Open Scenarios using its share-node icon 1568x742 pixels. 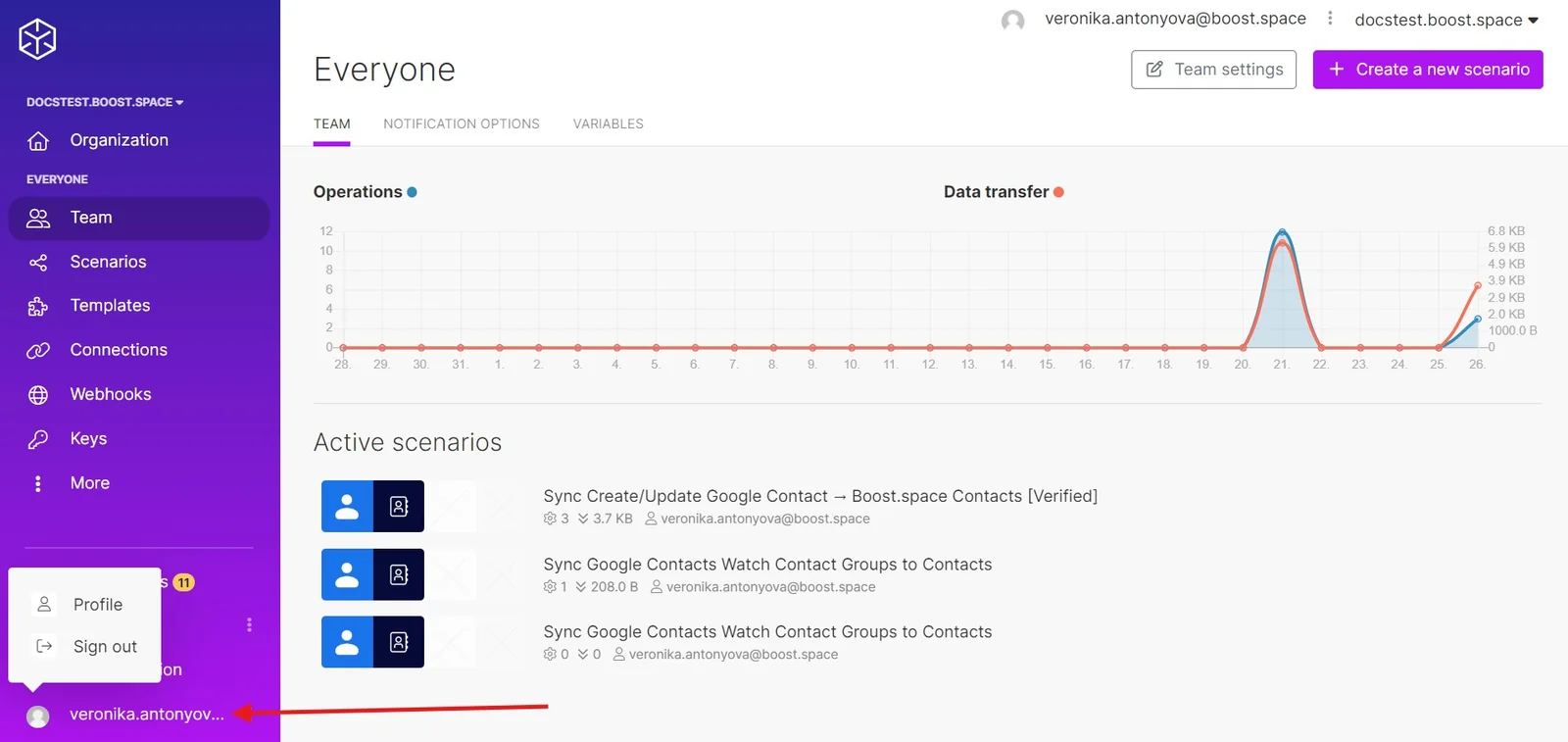(38, 263)
